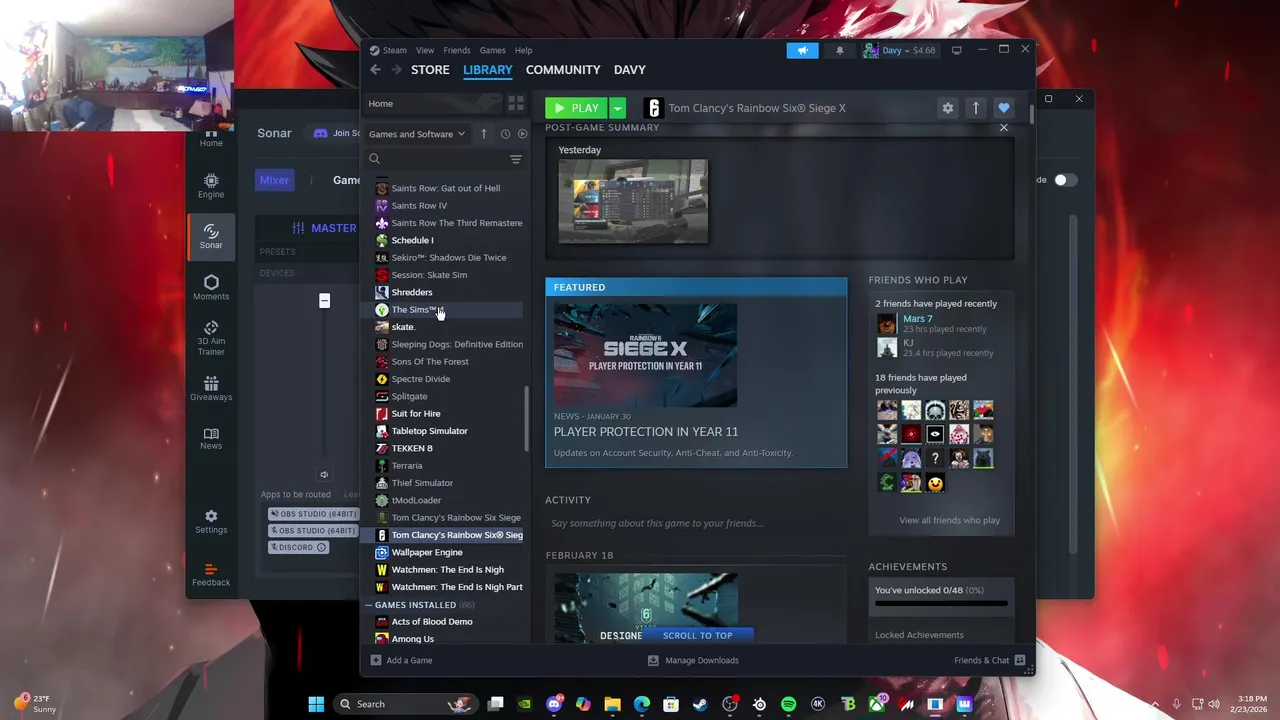1280x720 pixels.
Task: Select Sons Of The Forest entry
Action: coord(430,361)
